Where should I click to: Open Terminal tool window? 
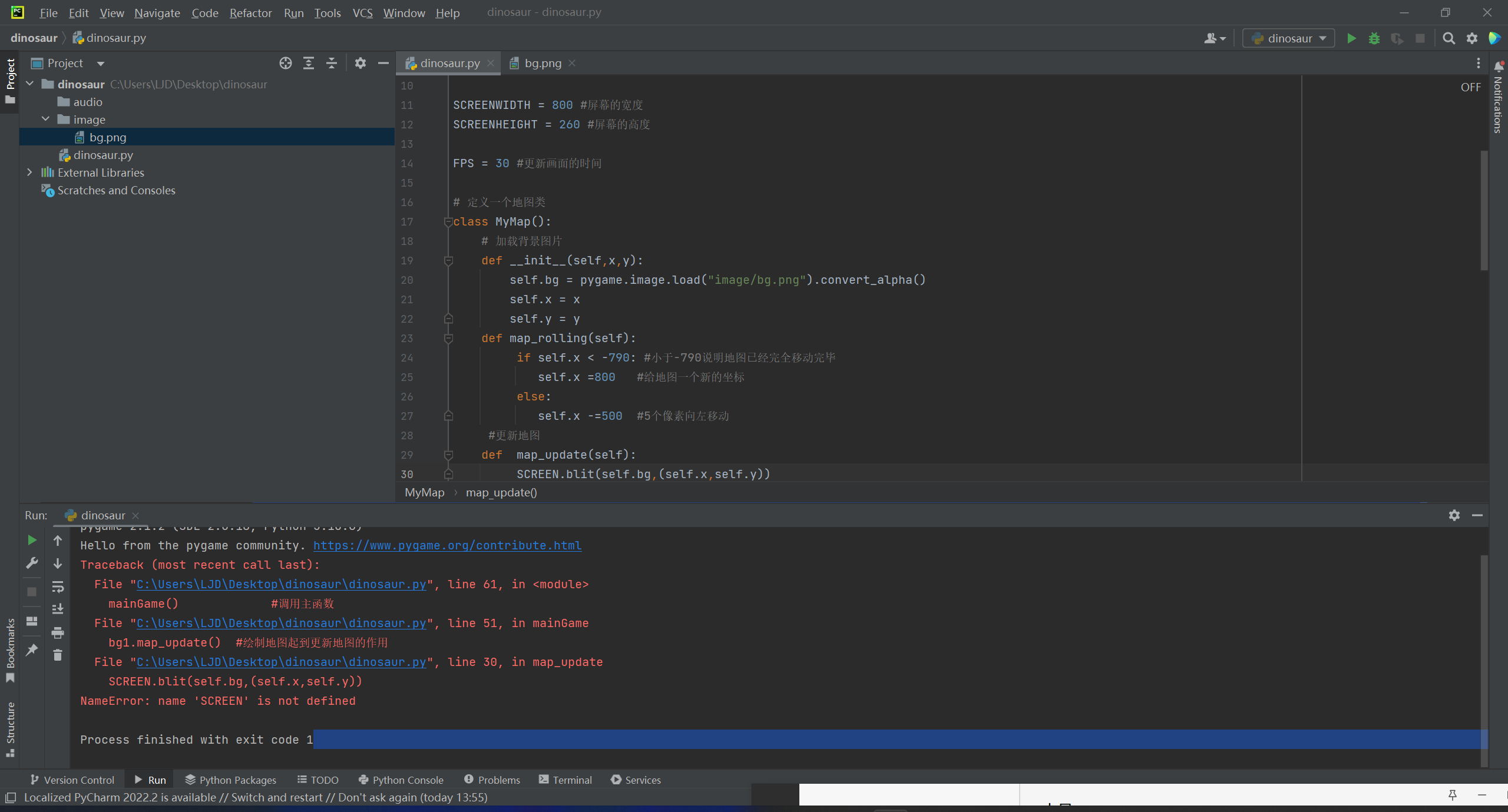tap(565, 780)
